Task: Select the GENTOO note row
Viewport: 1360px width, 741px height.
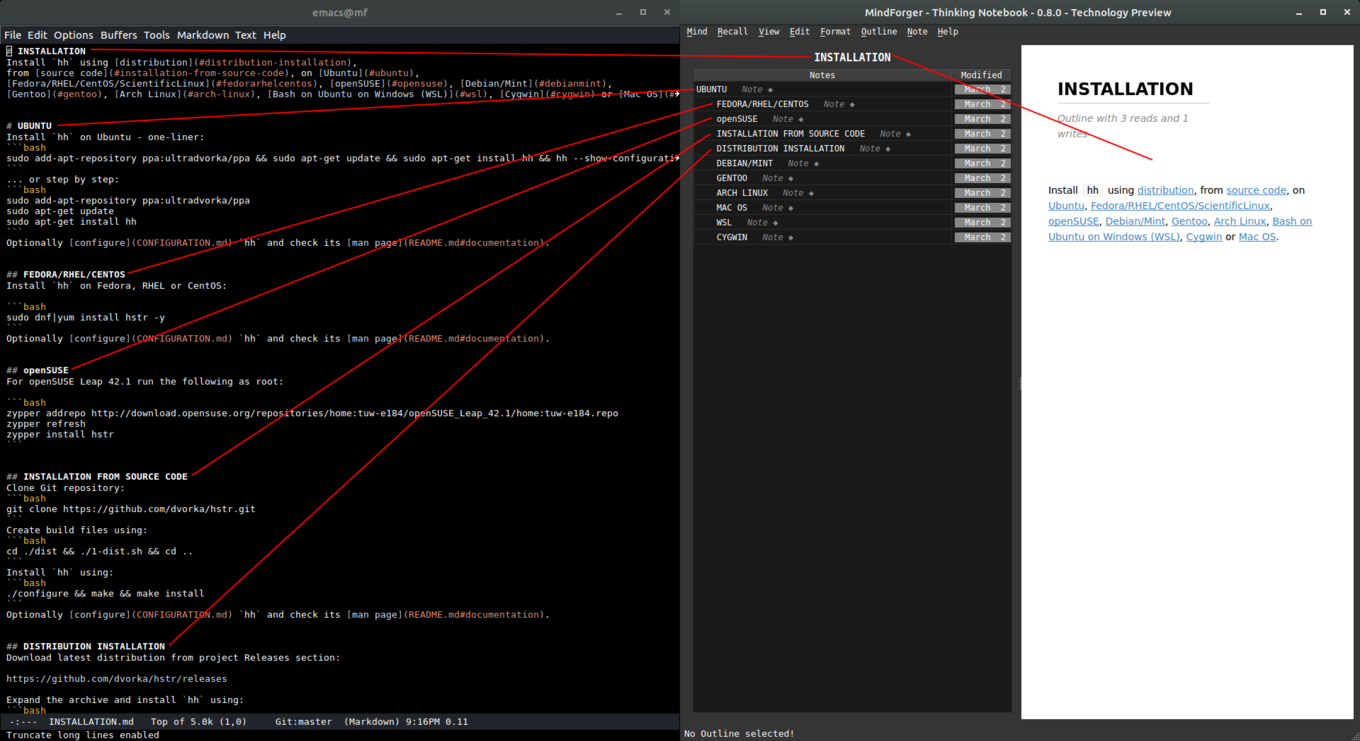Action: tap(822, 178)
